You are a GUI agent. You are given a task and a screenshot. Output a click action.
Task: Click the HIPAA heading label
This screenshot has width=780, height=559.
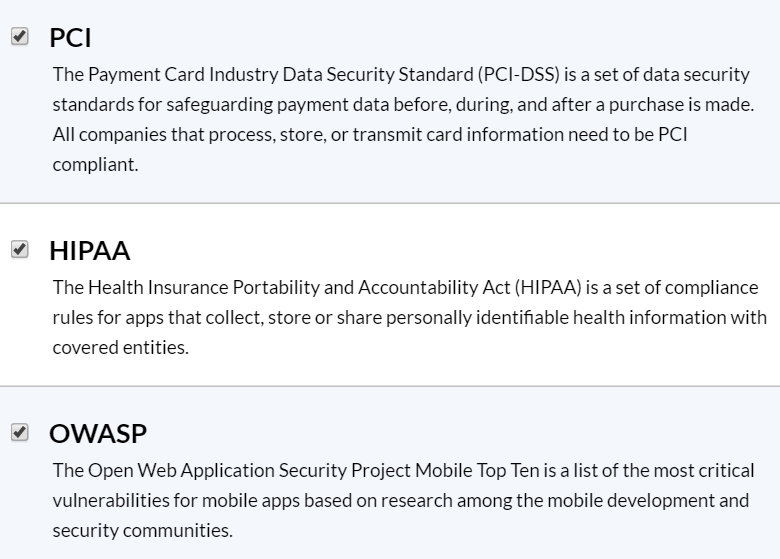[x=90, y=250]
